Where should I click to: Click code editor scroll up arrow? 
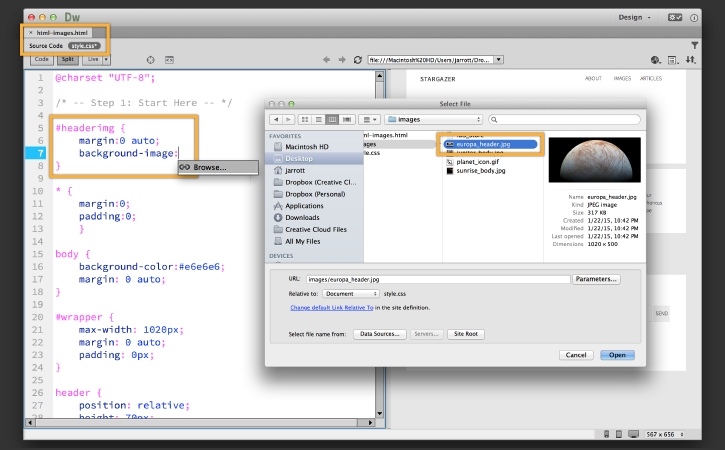pos(380,76)
